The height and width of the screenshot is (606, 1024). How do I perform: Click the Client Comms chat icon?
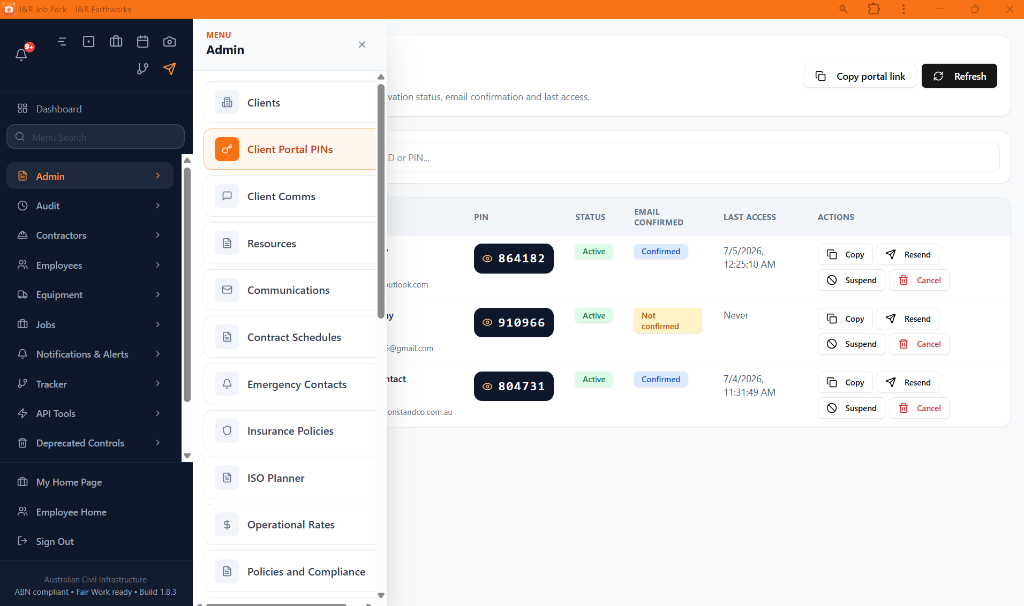coord(227,196)
